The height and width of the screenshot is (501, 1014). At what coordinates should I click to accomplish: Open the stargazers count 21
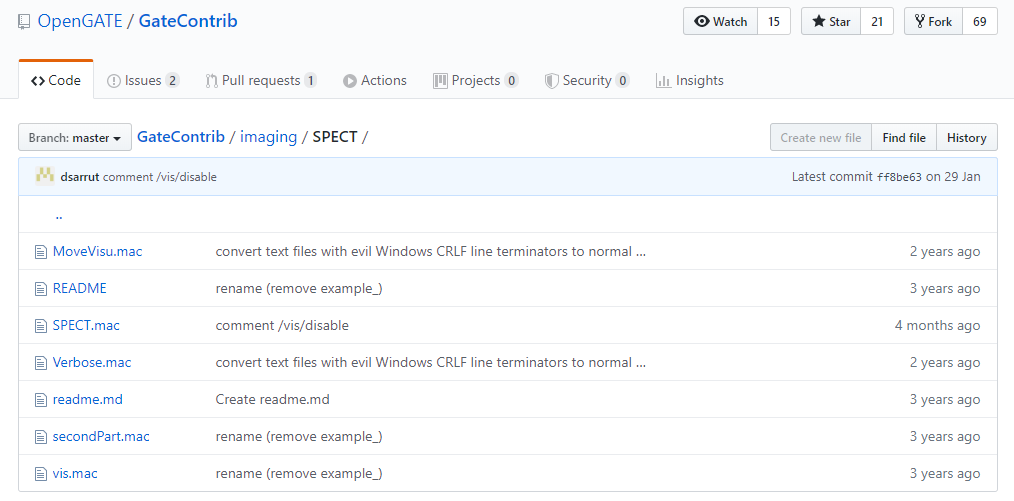[877, 21]
